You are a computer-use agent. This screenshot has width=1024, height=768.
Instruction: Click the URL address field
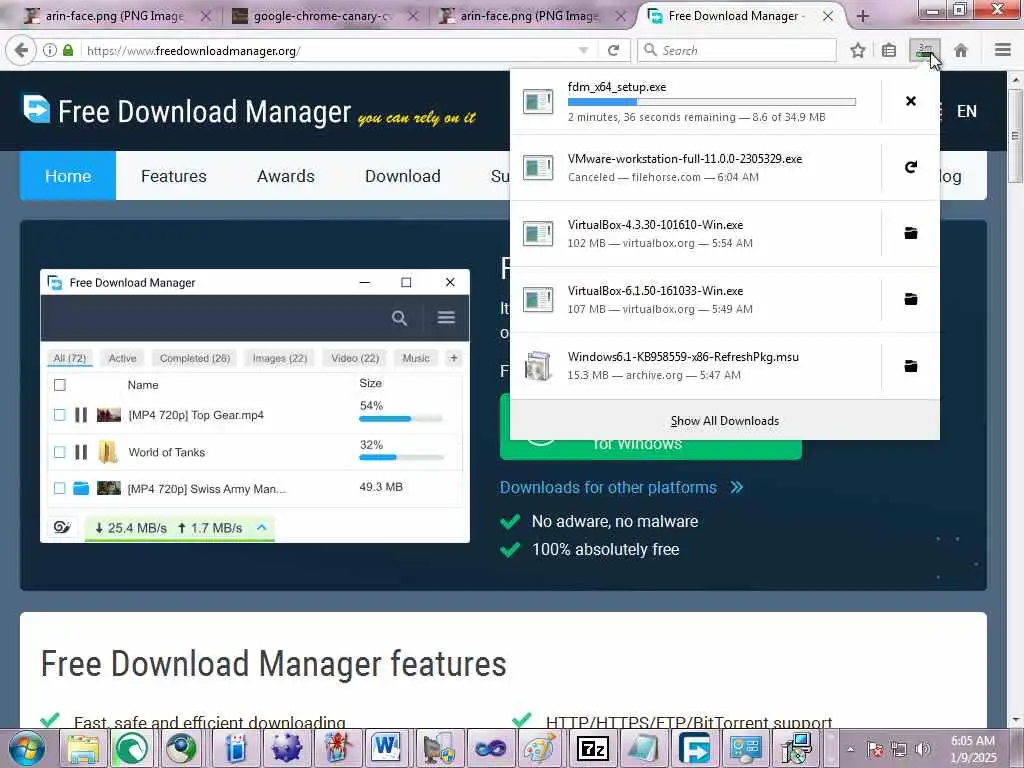pos(327,50)
